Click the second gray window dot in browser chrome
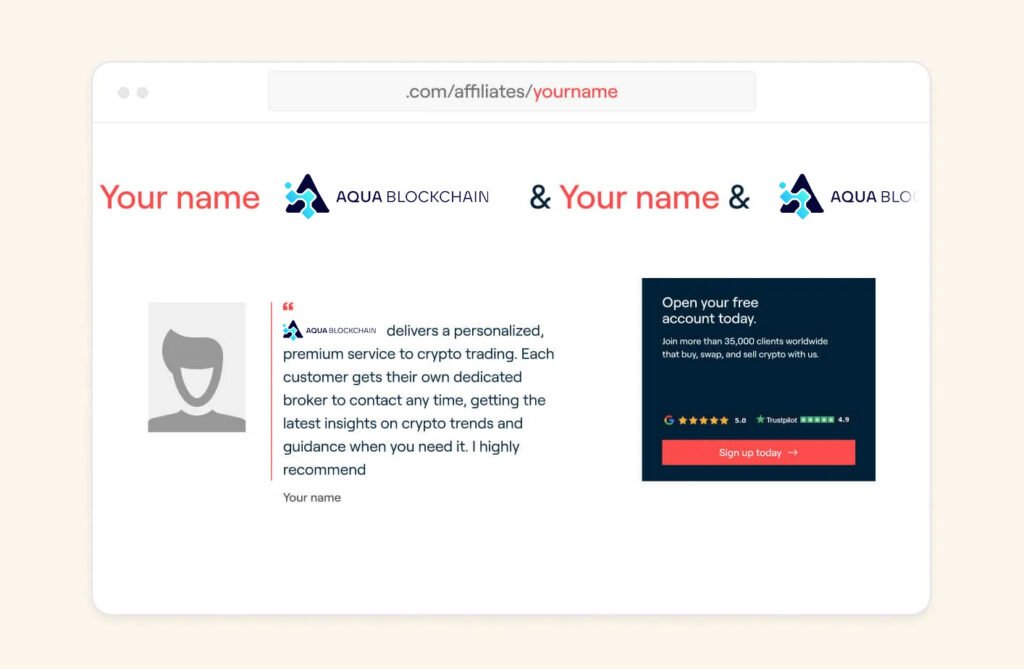This screenshot has width=1024, height=669. pos(142,93)
